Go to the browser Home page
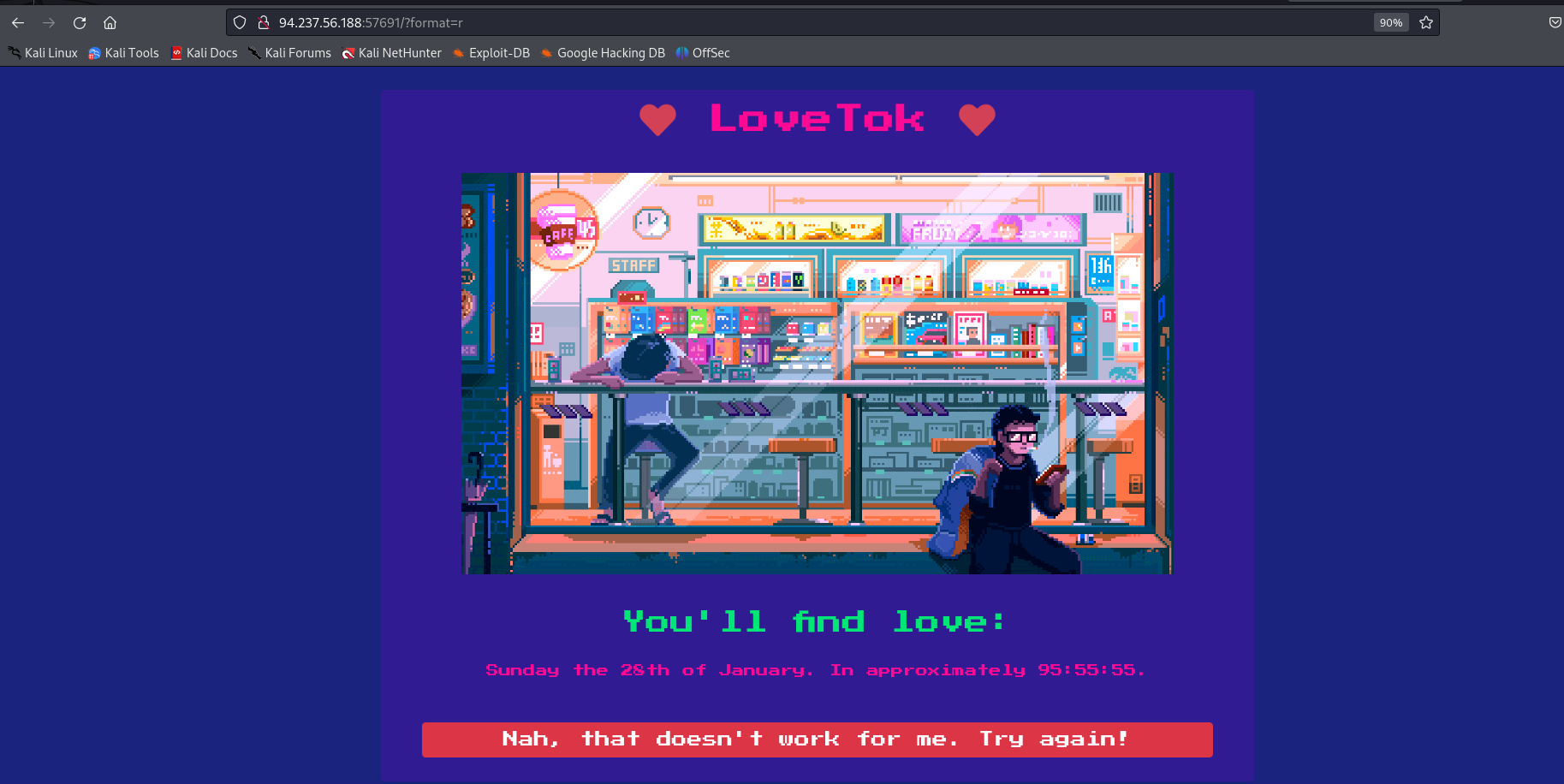Viewport: 1564px width, 784px height. tap(110, 23)
